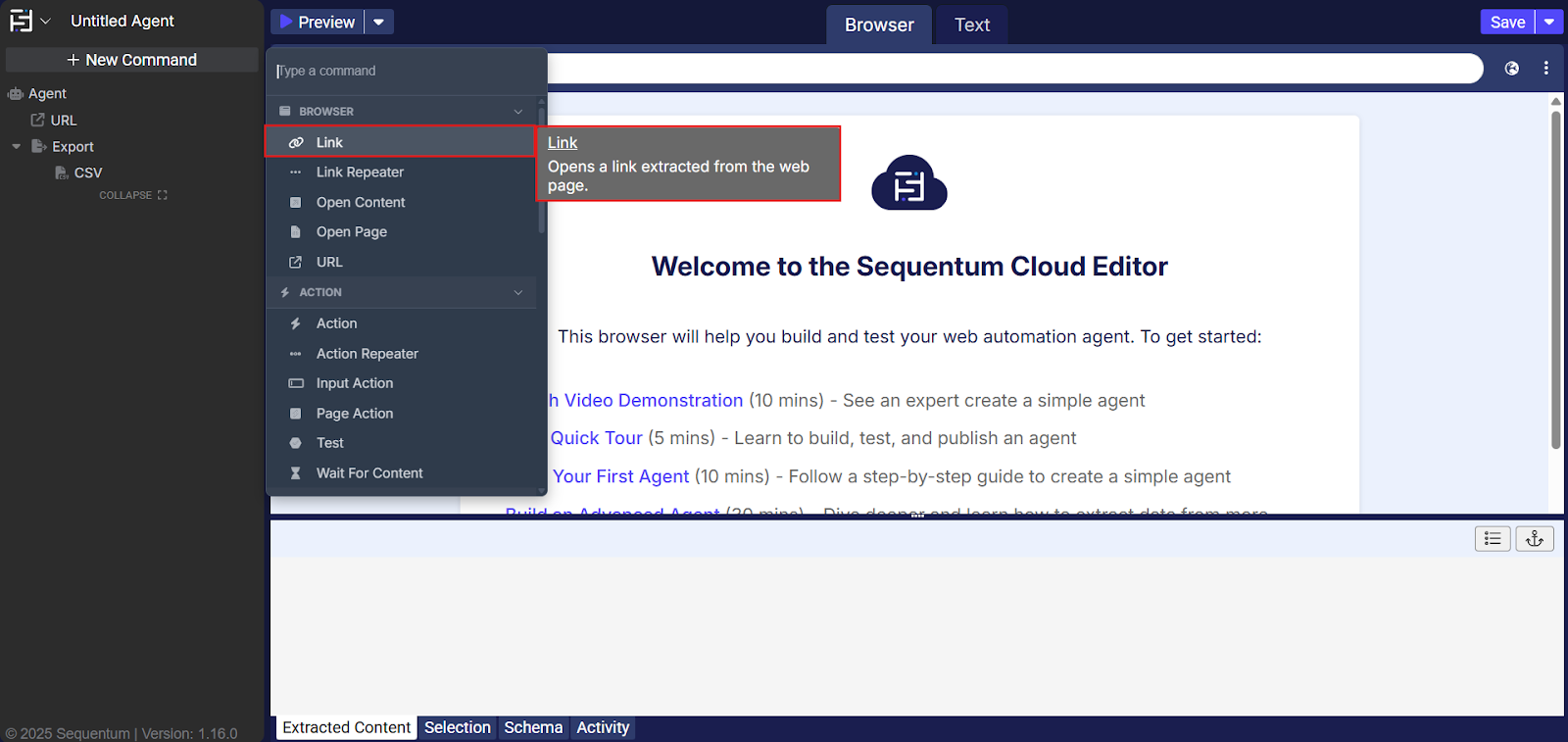Click the Wait For Content hourglass icon
This screenshot has width=1568, height=742.
click(x=296, y=473)
